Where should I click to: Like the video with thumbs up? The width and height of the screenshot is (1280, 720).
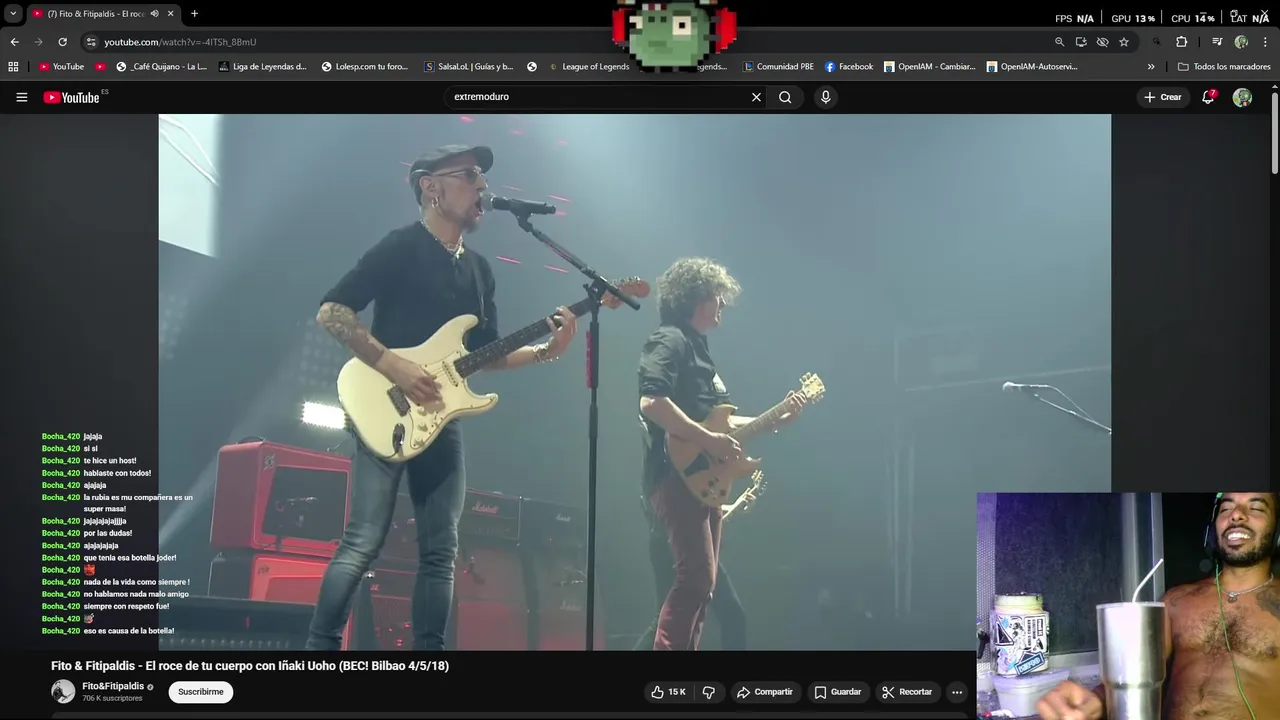pyautogui.click(x=668, y=692)
